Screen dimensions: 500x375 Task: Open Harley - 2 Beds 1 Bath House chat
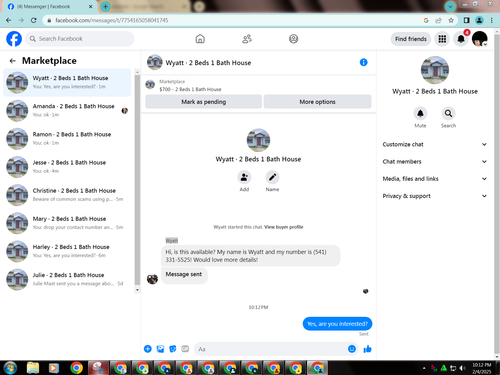(67, 251)
